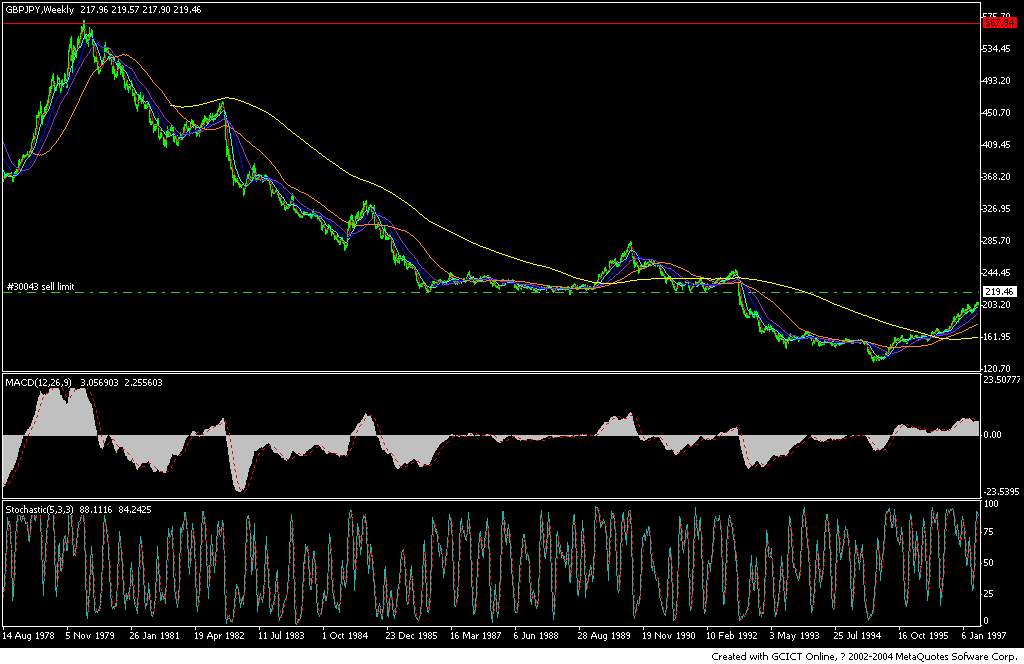Click the white 219.46 current price label

point(1000,292)
